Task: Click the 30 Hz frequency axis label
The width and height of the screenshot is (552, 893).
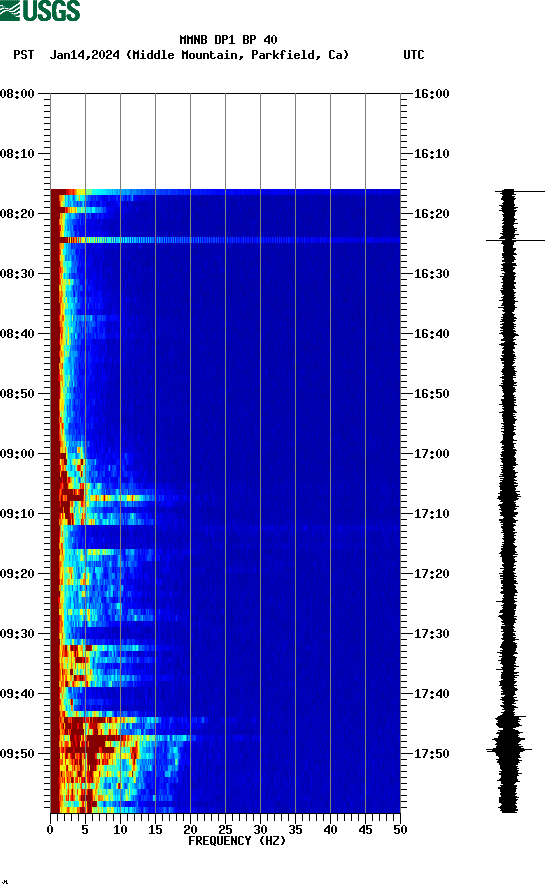Action: [x=260, y=830]
